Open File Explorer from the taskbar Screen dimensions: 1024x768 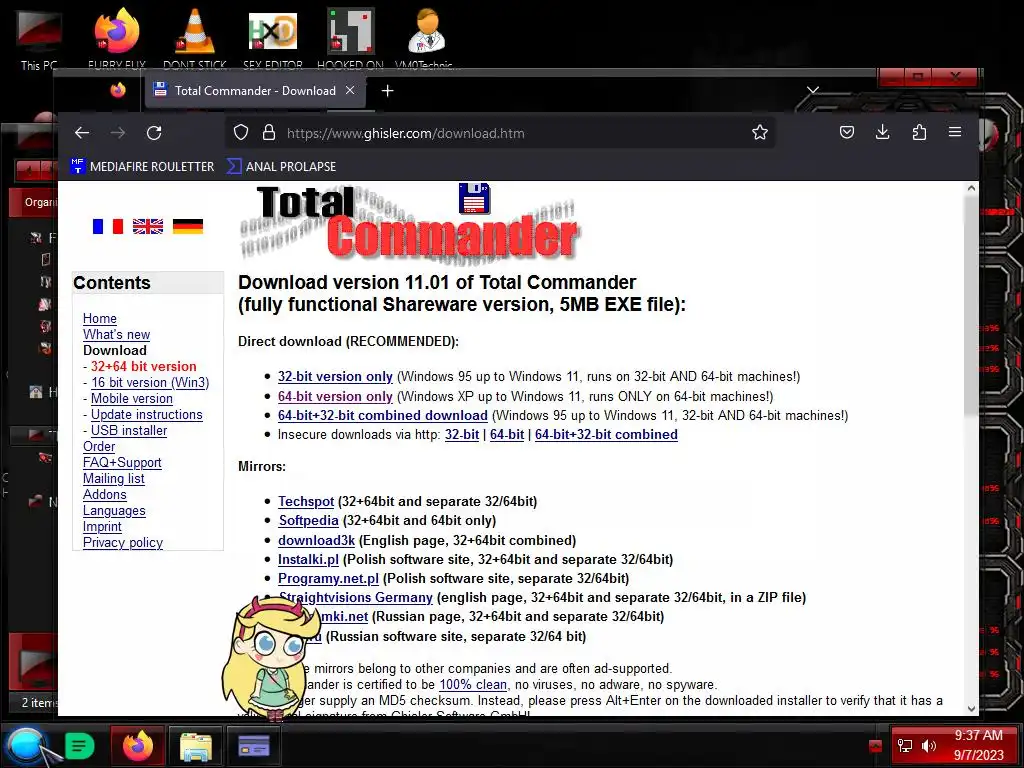pos(195,746)
